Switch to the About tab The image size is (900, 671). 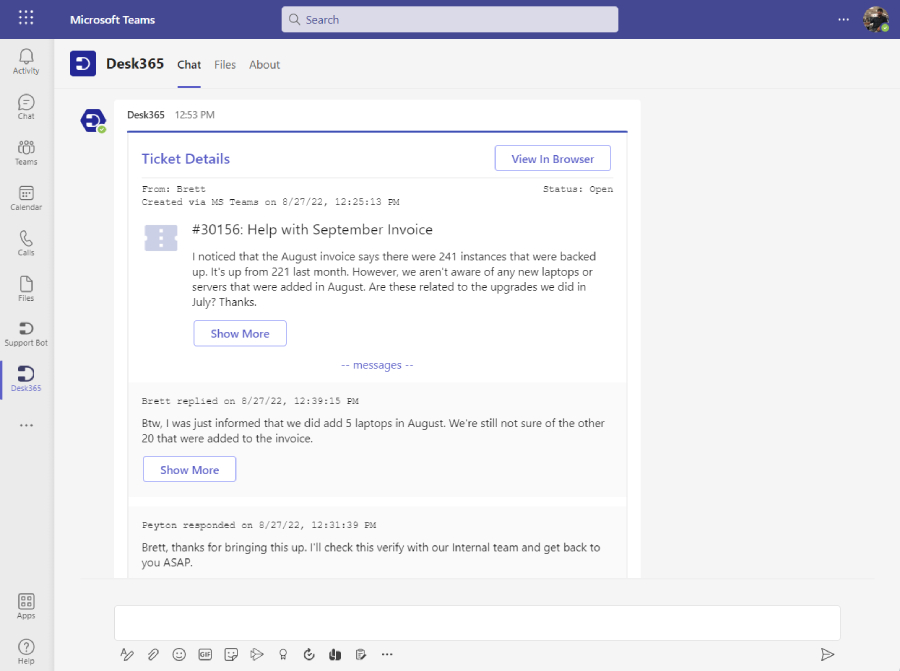click(x=265, y=65)
